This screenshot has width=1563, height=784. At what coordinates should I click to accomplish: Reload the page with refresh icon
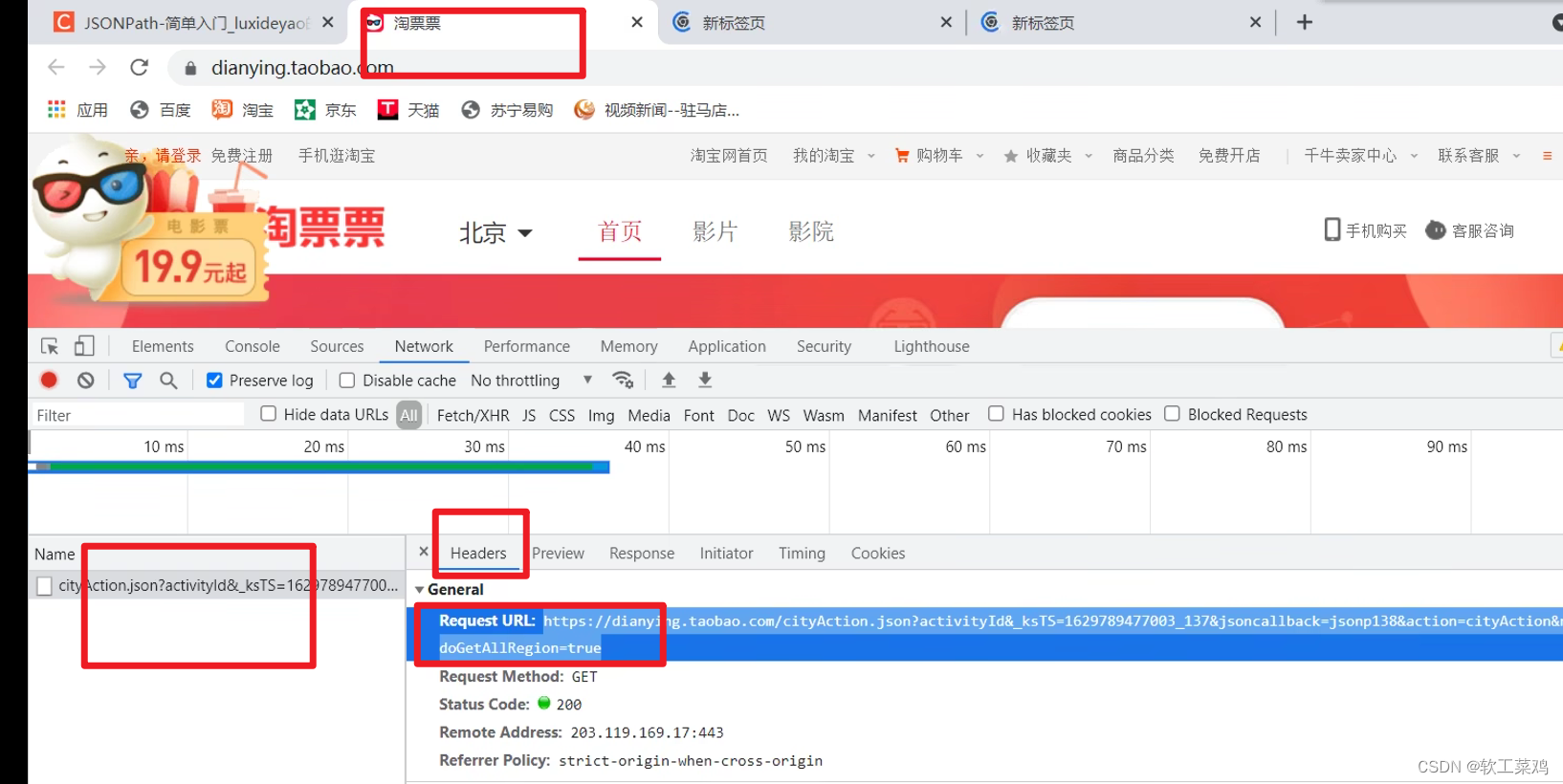tap(140, 67)
